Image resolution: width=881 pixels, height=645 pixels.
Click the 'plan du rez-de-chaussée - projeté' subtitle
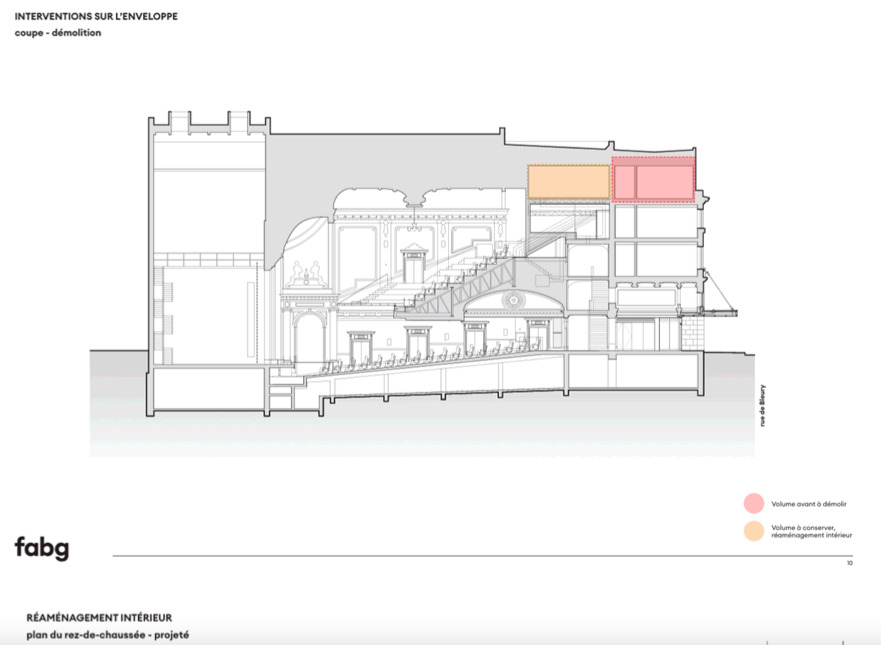click(x=101, y=635)
